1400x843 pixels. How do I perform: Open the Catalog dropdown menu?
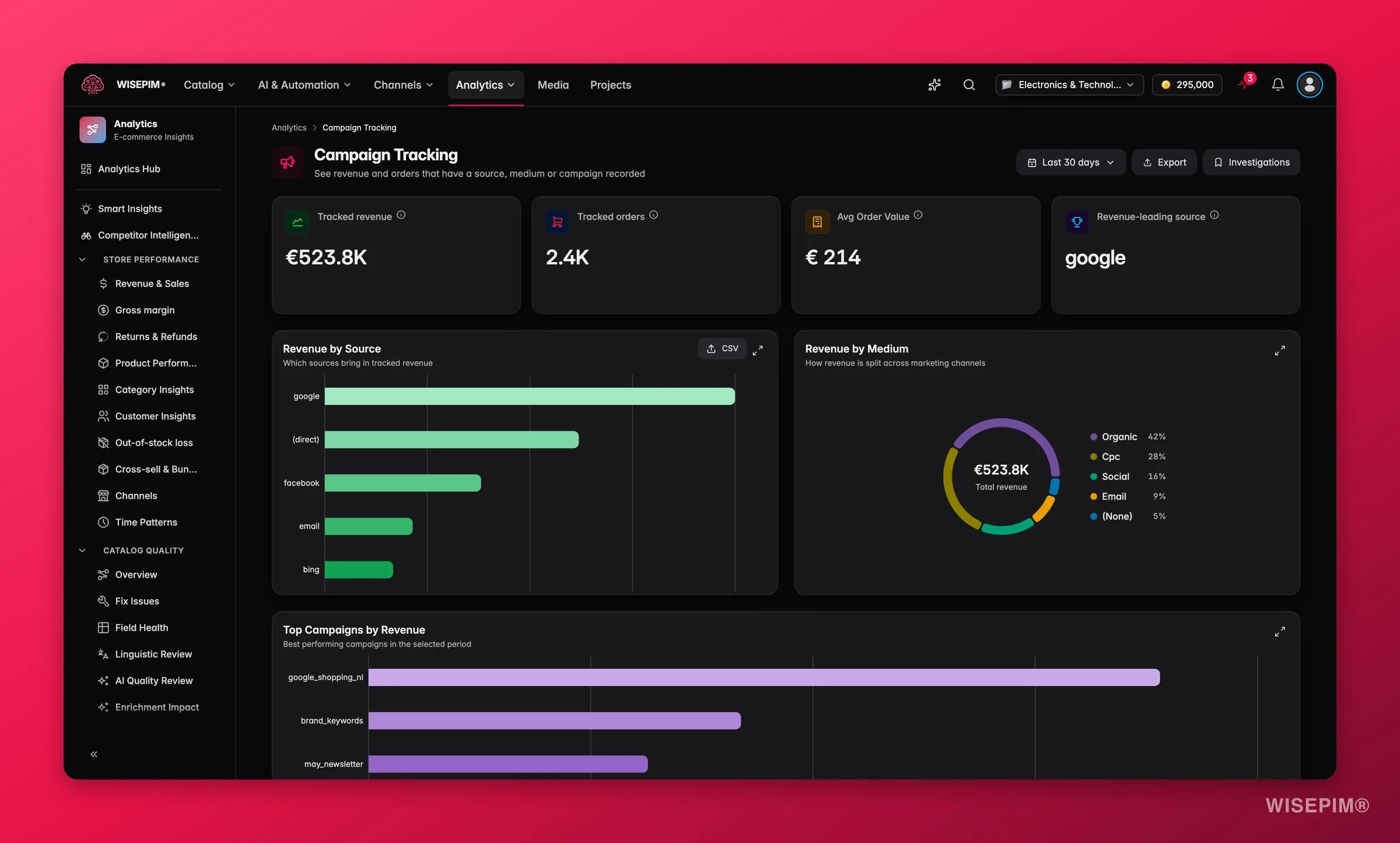[209, 85]
